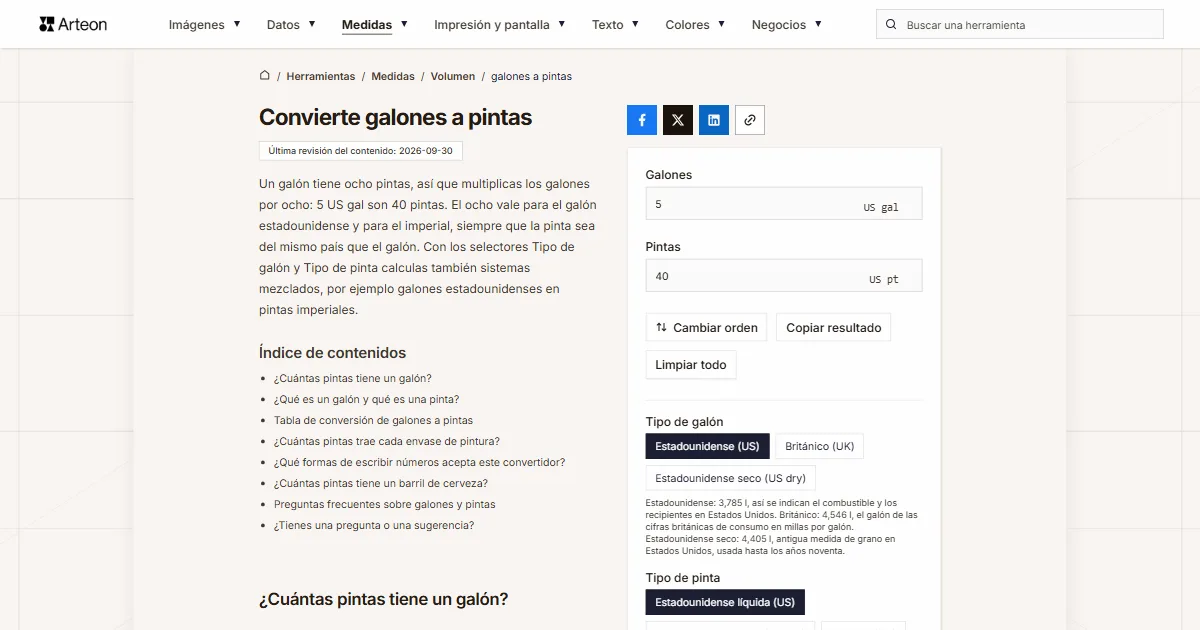Click the Pintas result field
This screenshot has height=630, width=1200.
tap(784, 276)
